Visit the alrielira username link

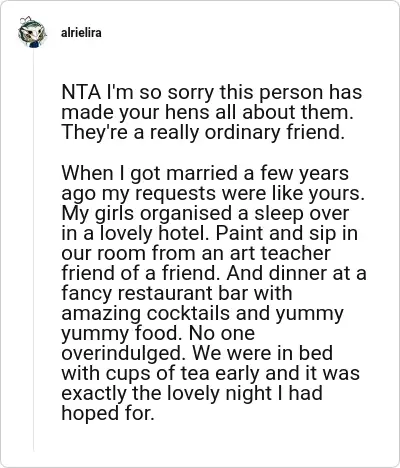pos(81,33)
